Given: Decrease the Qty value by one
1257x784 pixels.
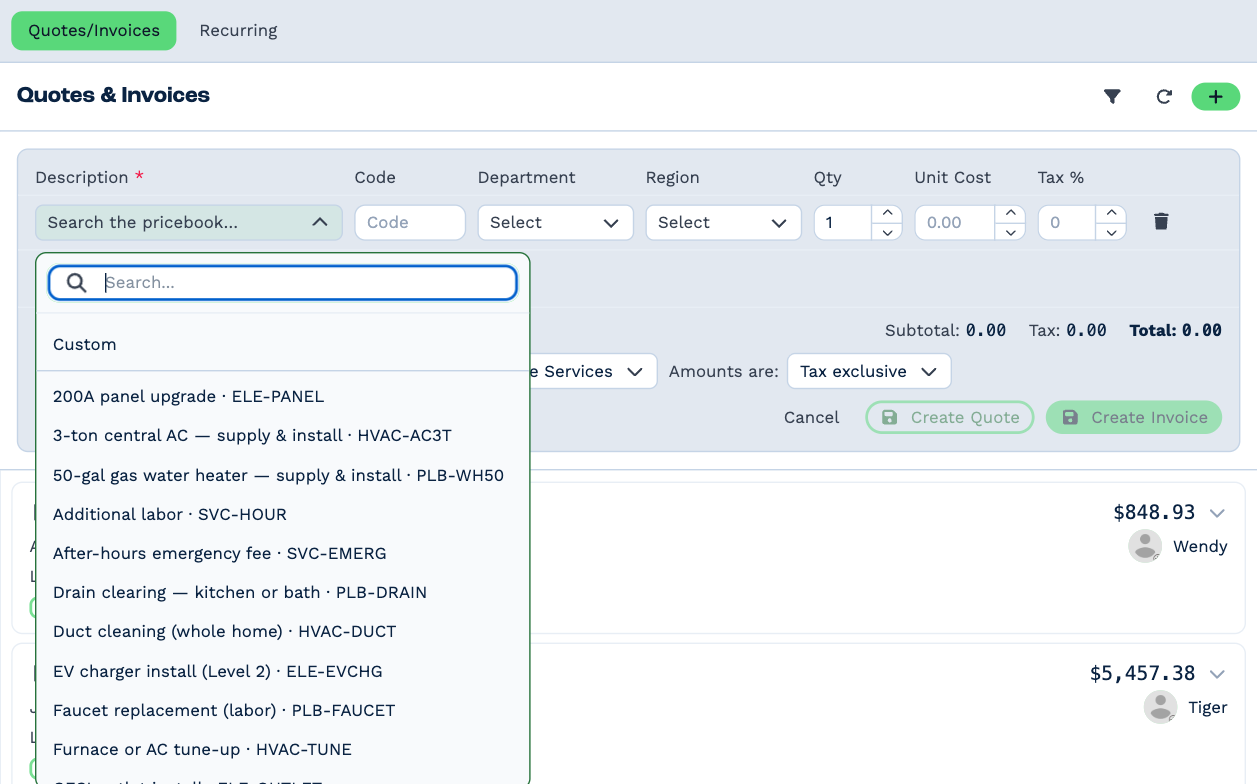Looking at the screenshot, I should click(887, 232).
